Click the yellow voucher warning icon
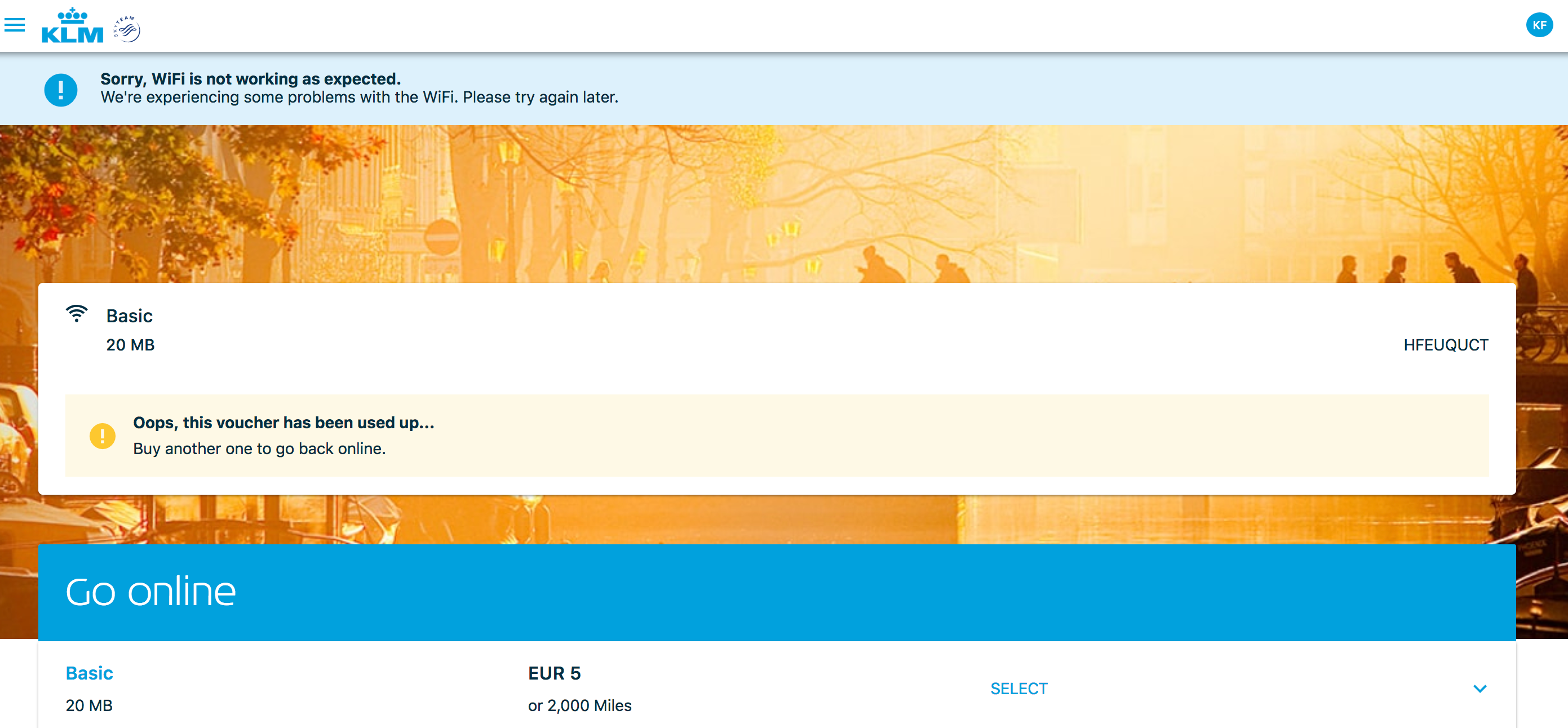 102,436
